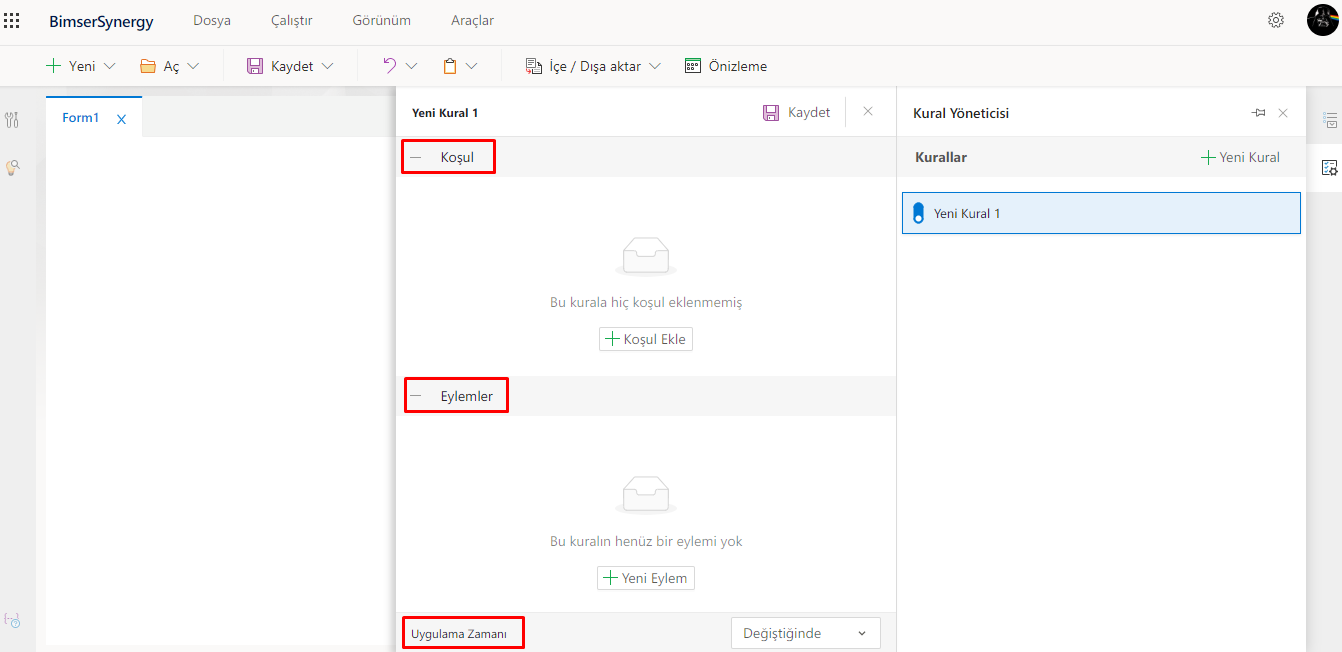1342x652 pixels.
Task: Switch to the Form1 tab
Action: pyautogui.click(x=81, y=118)
